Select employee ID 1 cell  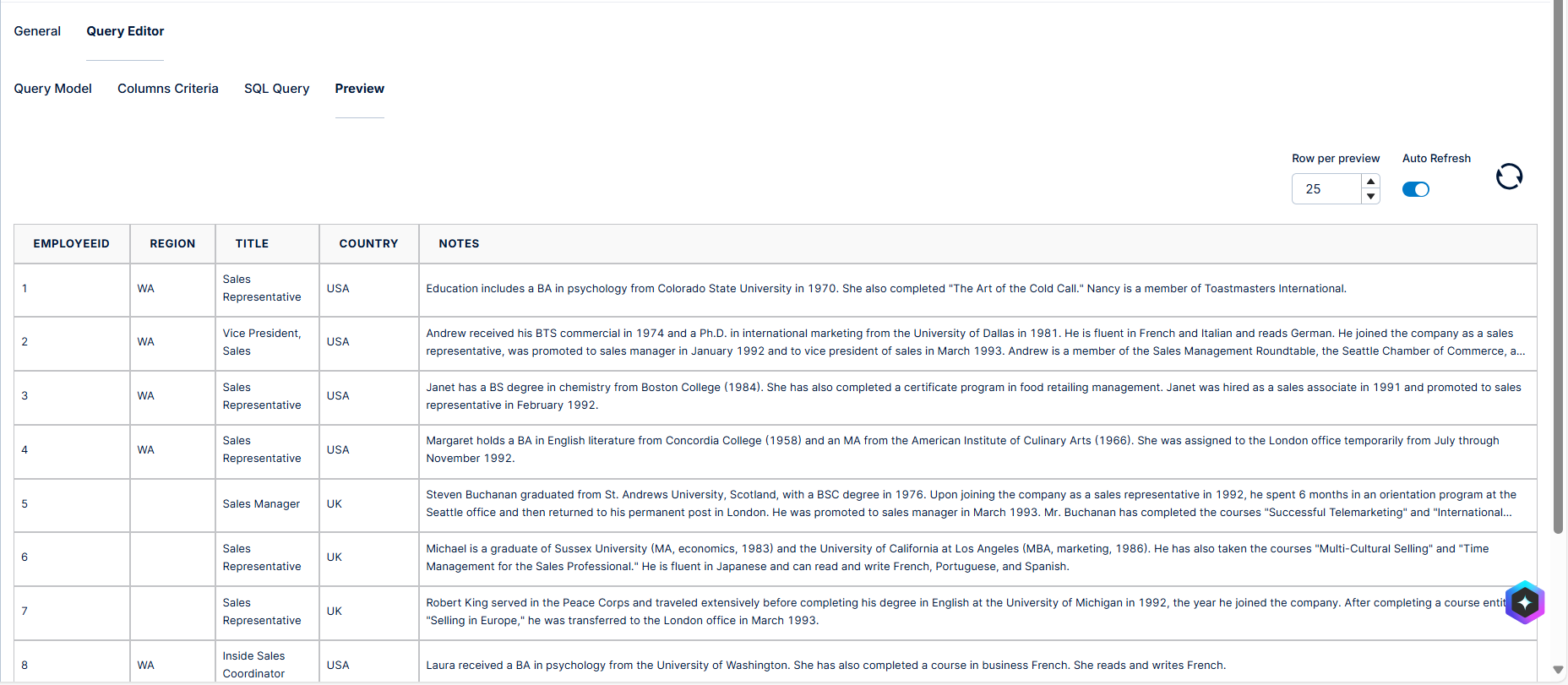[72, 289]
